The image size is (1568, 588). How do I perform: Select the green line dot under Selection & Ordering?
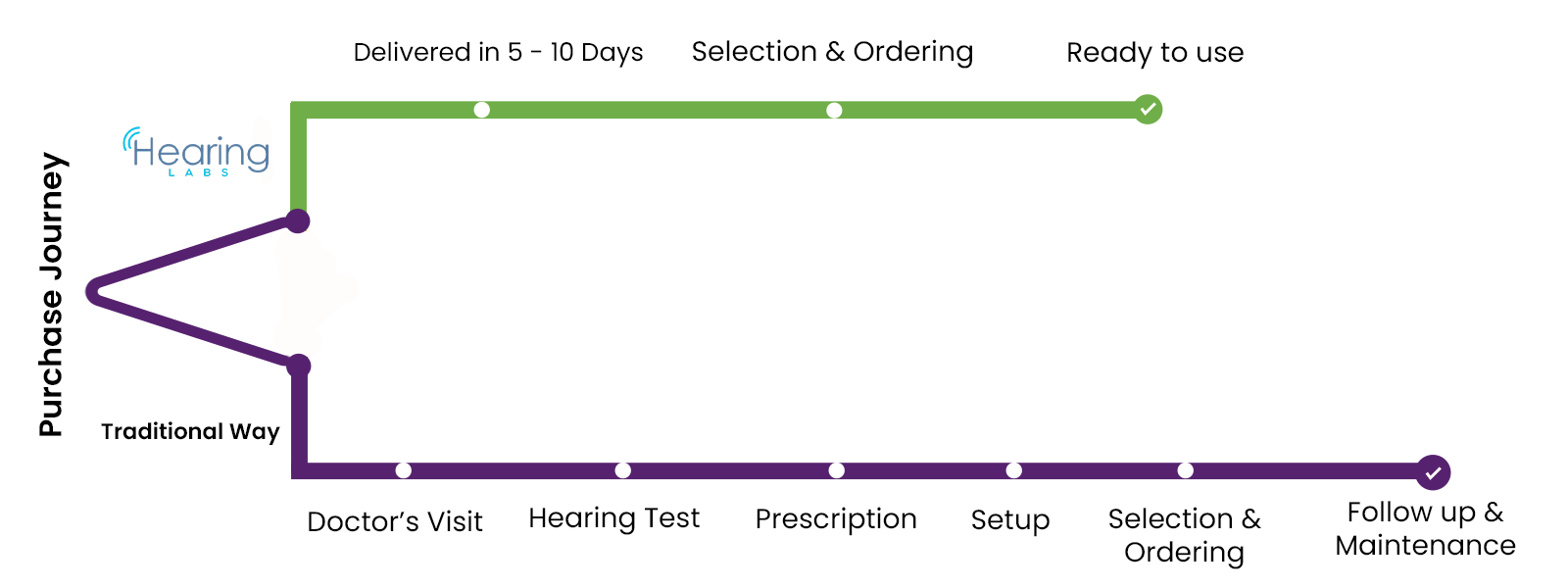tap(834, 110)
